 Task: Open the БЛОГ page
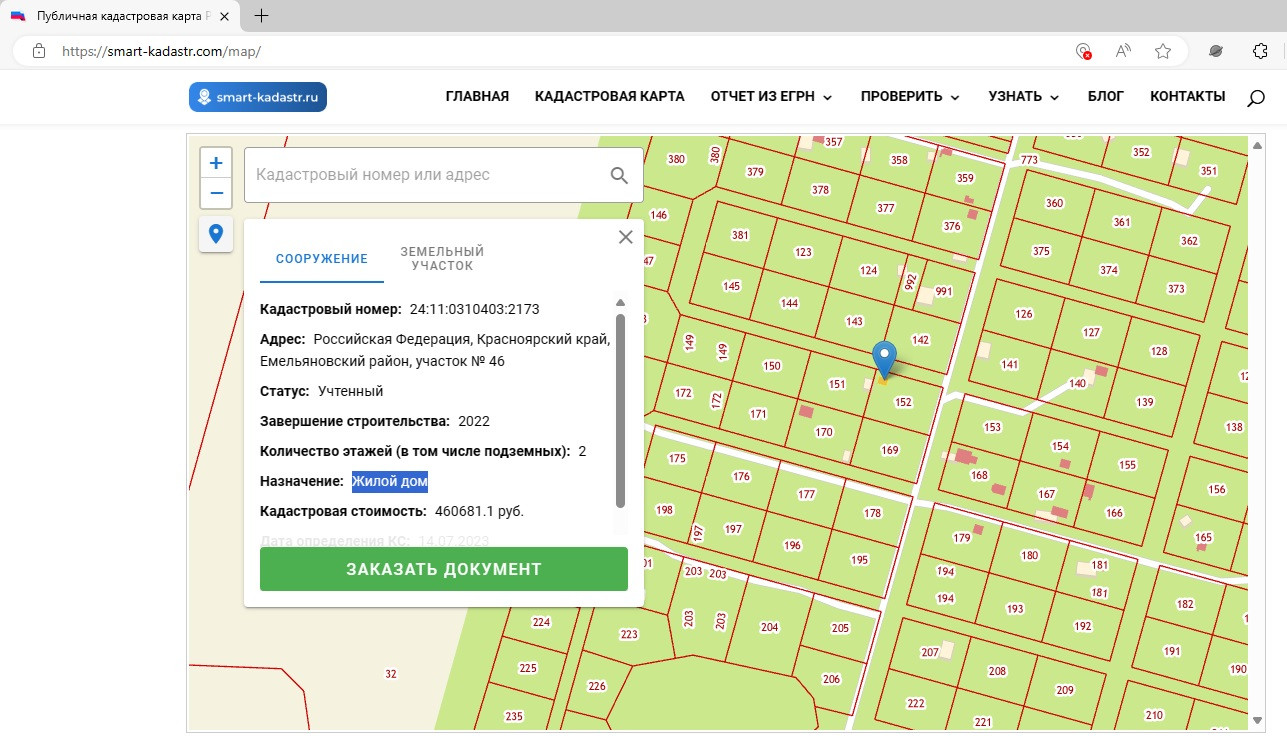click(x=1106, y=97)
